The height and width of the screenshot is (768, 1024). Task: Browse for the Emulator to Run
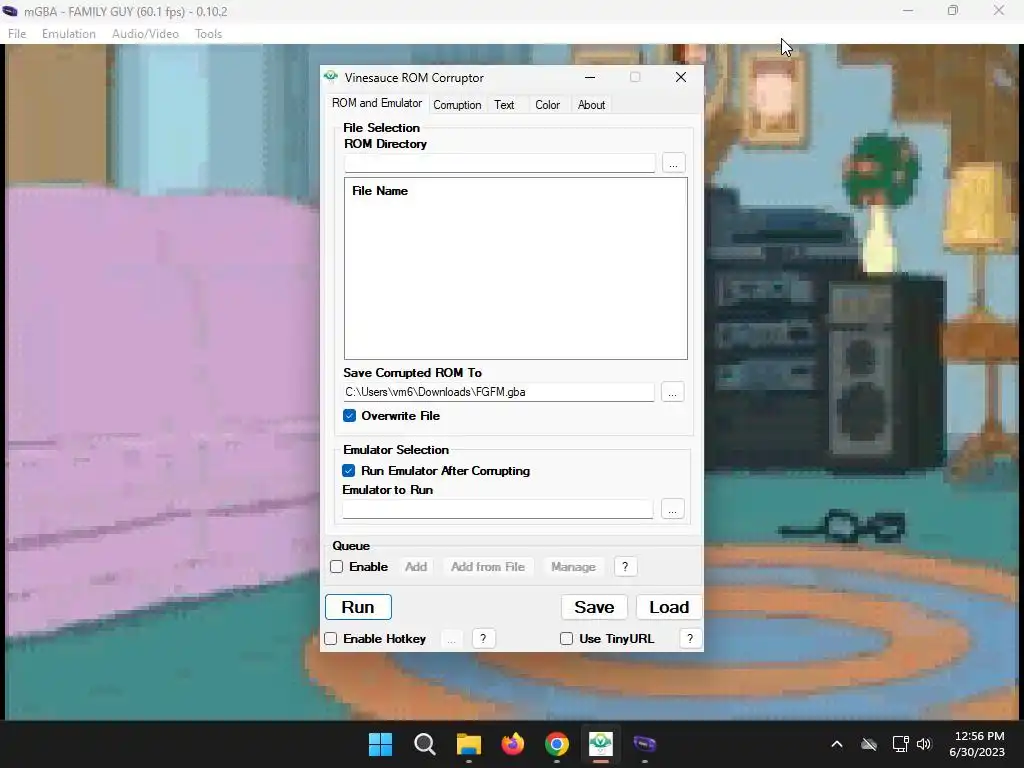point(673,509)
